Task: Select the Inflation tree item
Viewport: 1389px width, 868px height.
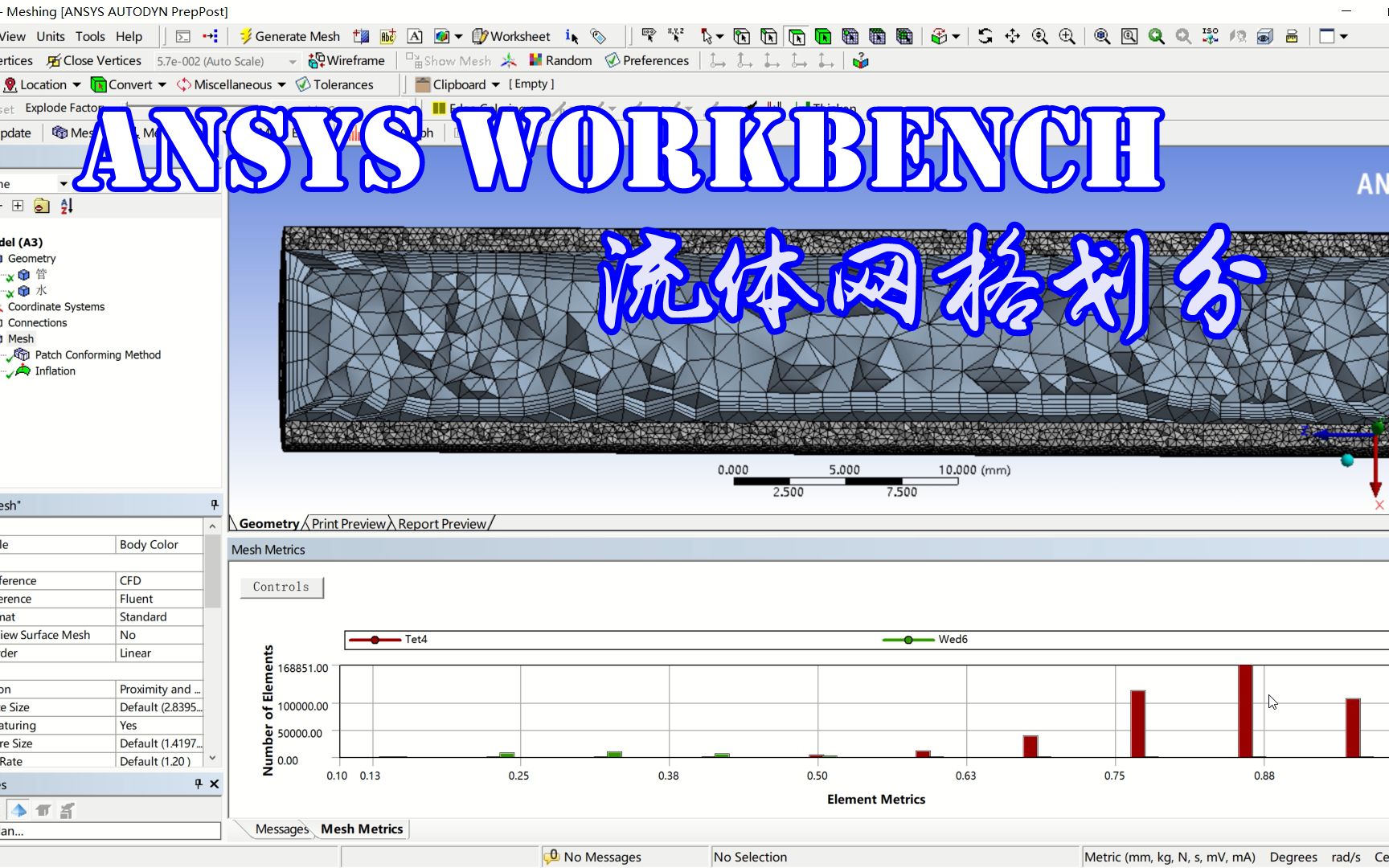Action: tap(55, 371)
